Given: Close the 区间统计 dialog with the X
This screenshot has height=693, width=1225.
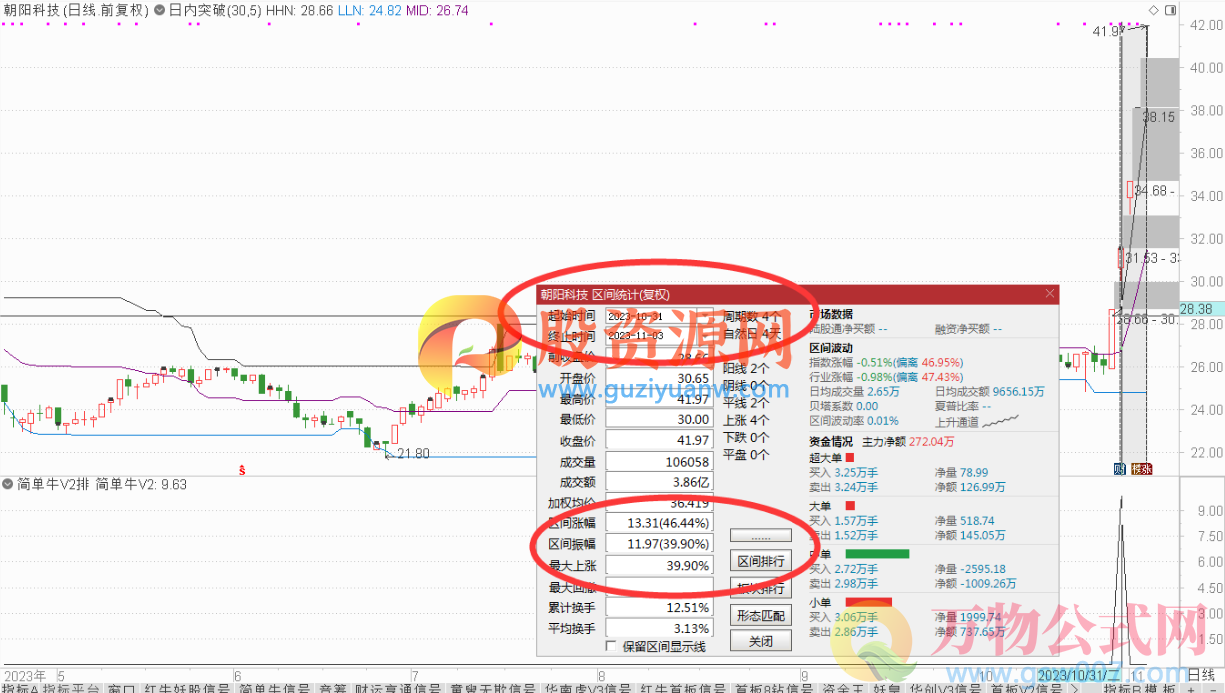Looking at the screenshot, I should (1050, 294).
